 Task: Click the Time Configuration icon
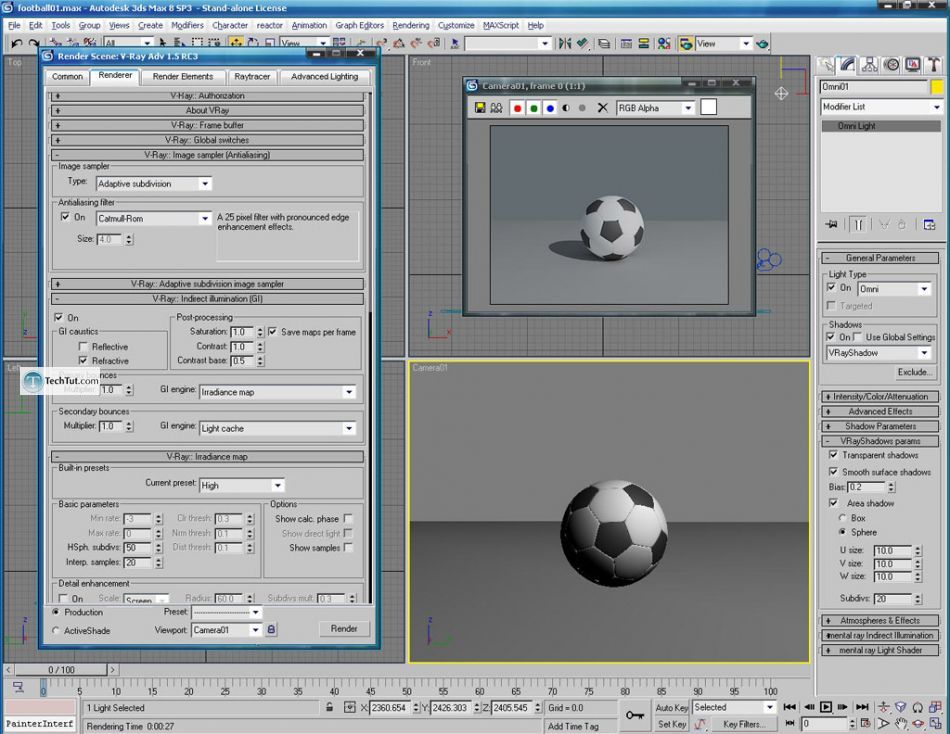(x=865, y=723)
